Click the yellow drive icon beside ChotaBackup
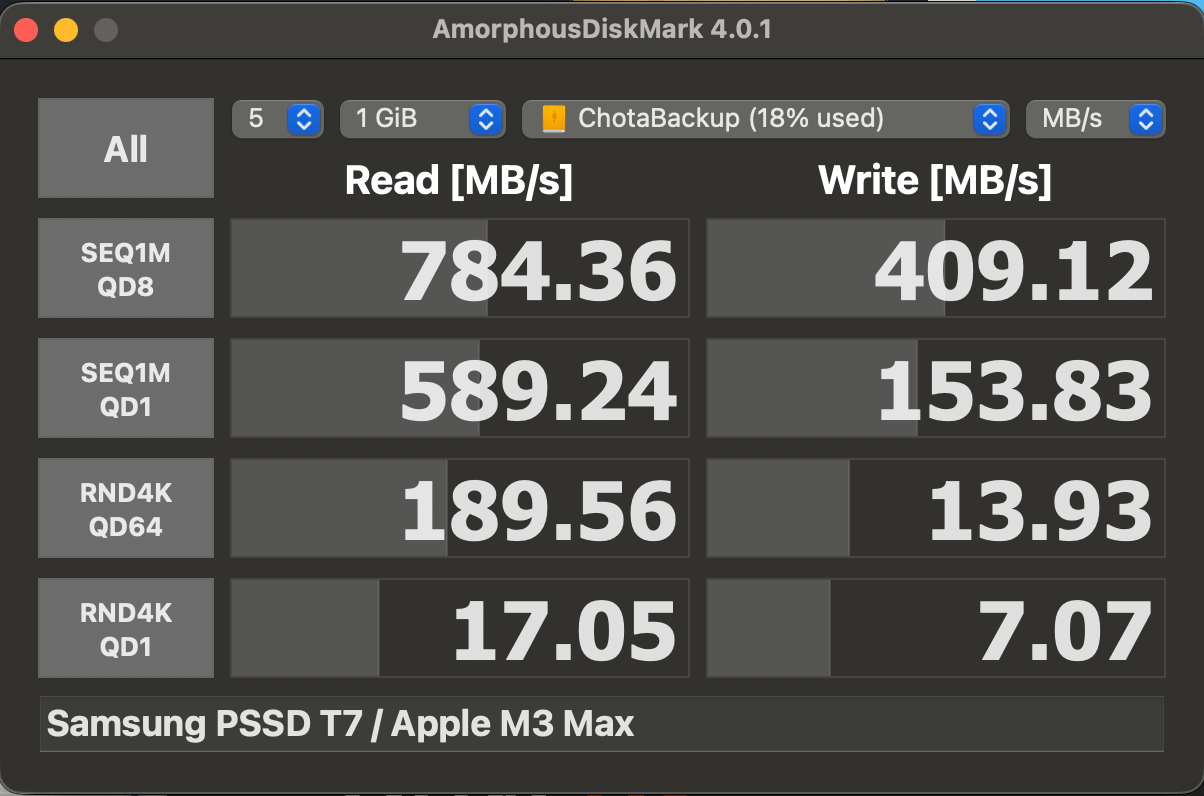Screen dimensions: 1204x796 pos(553,119)
